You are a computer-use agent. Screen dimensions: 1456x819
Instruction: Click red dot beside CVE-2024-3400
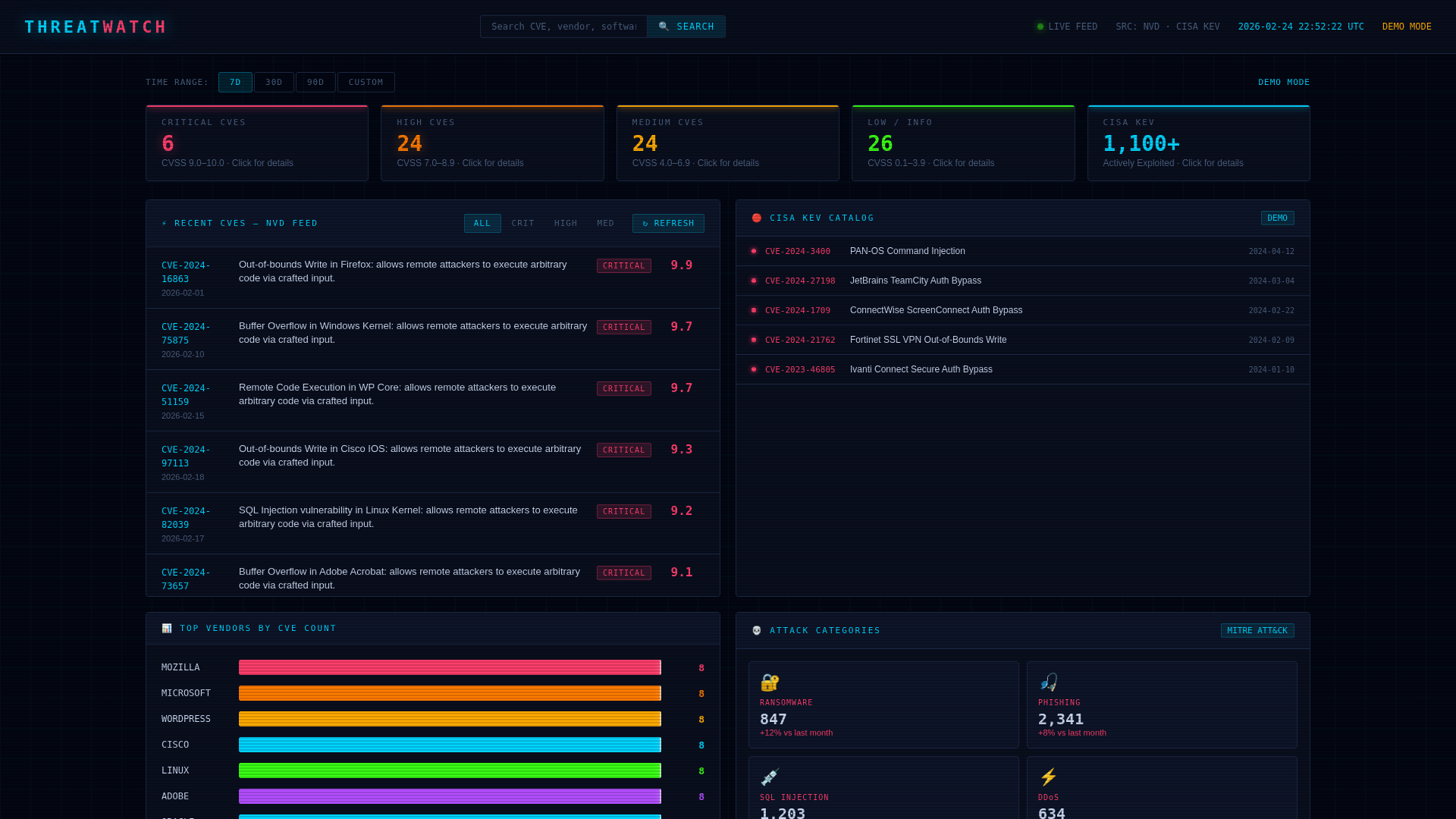point(754,251)
